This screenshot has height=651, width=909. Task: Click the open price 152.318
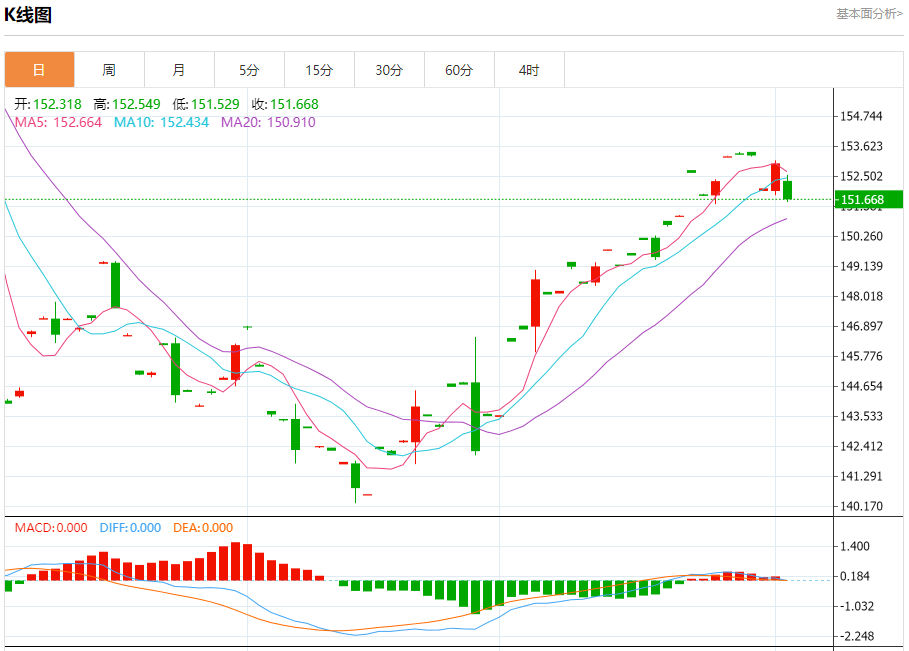click(57, 104)
